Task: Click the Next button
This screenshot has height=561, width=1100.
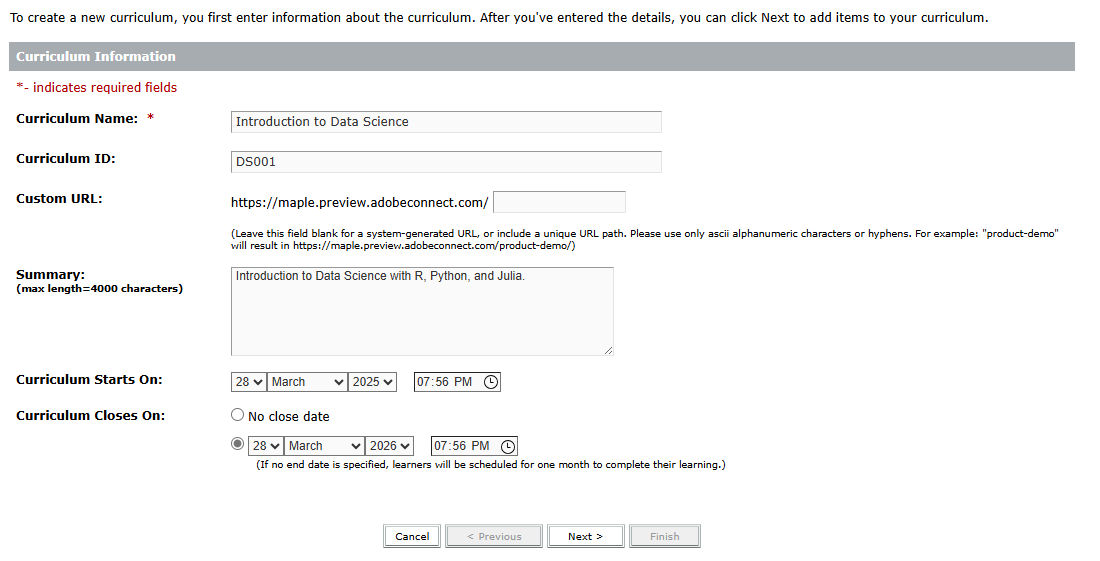Action: pyautogui.click(x=585, y=536)
